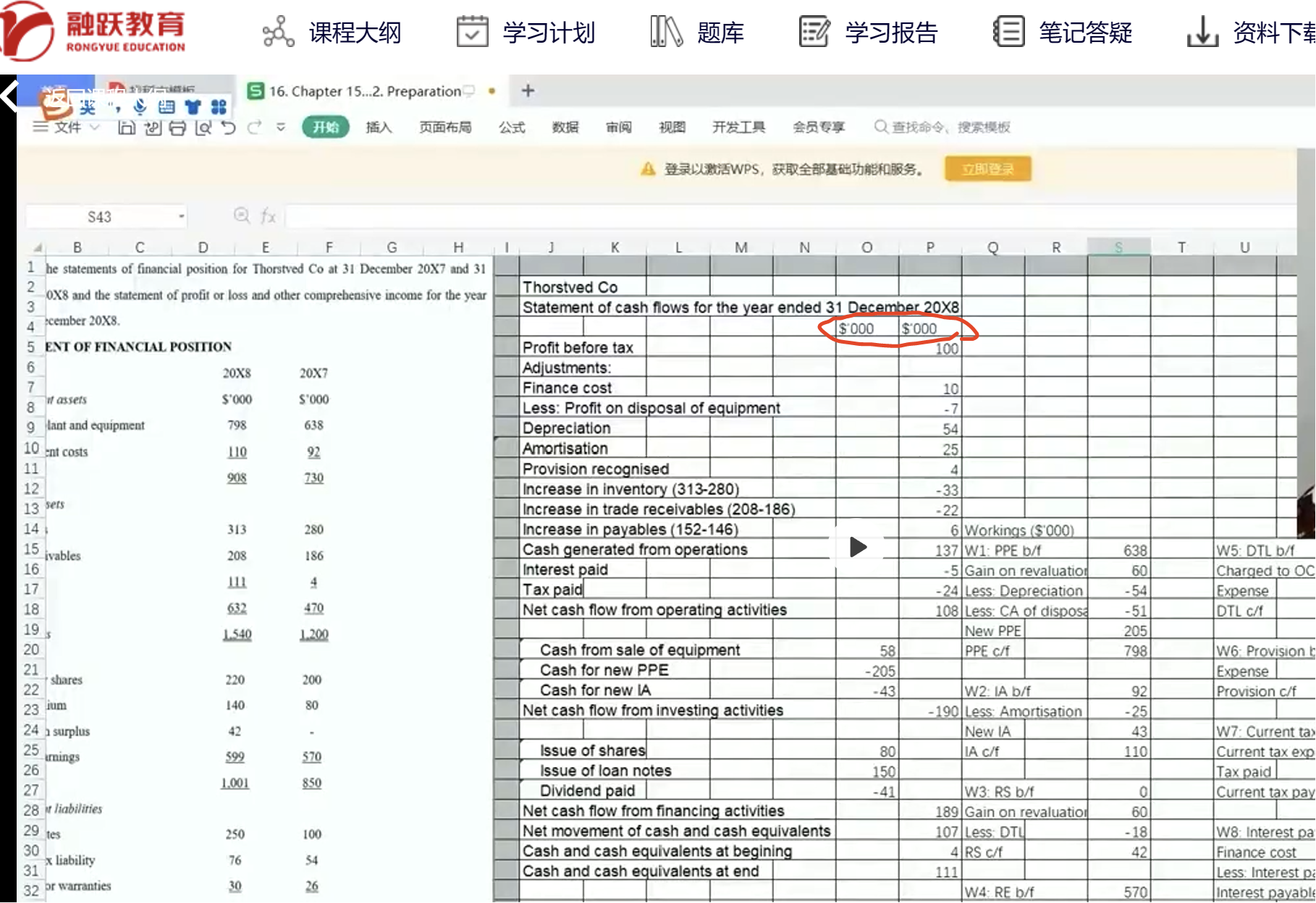
Task: Click the cell 'Issue of loan notes'
Action: 605,771
